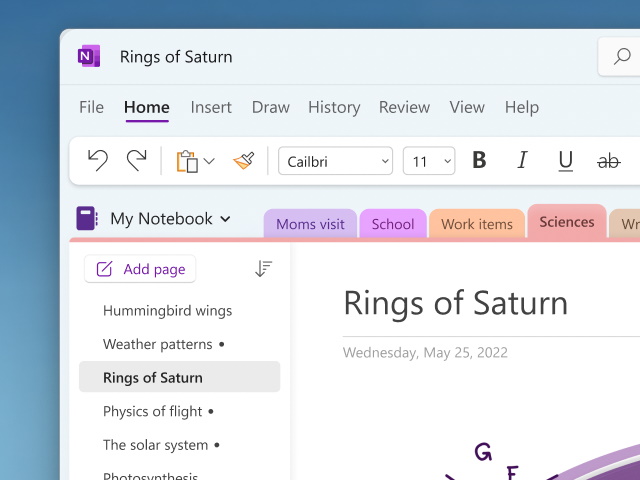The width and height of the screenshot is (640, 480).
Task: Open the File menu
Action: click(91, 107)
